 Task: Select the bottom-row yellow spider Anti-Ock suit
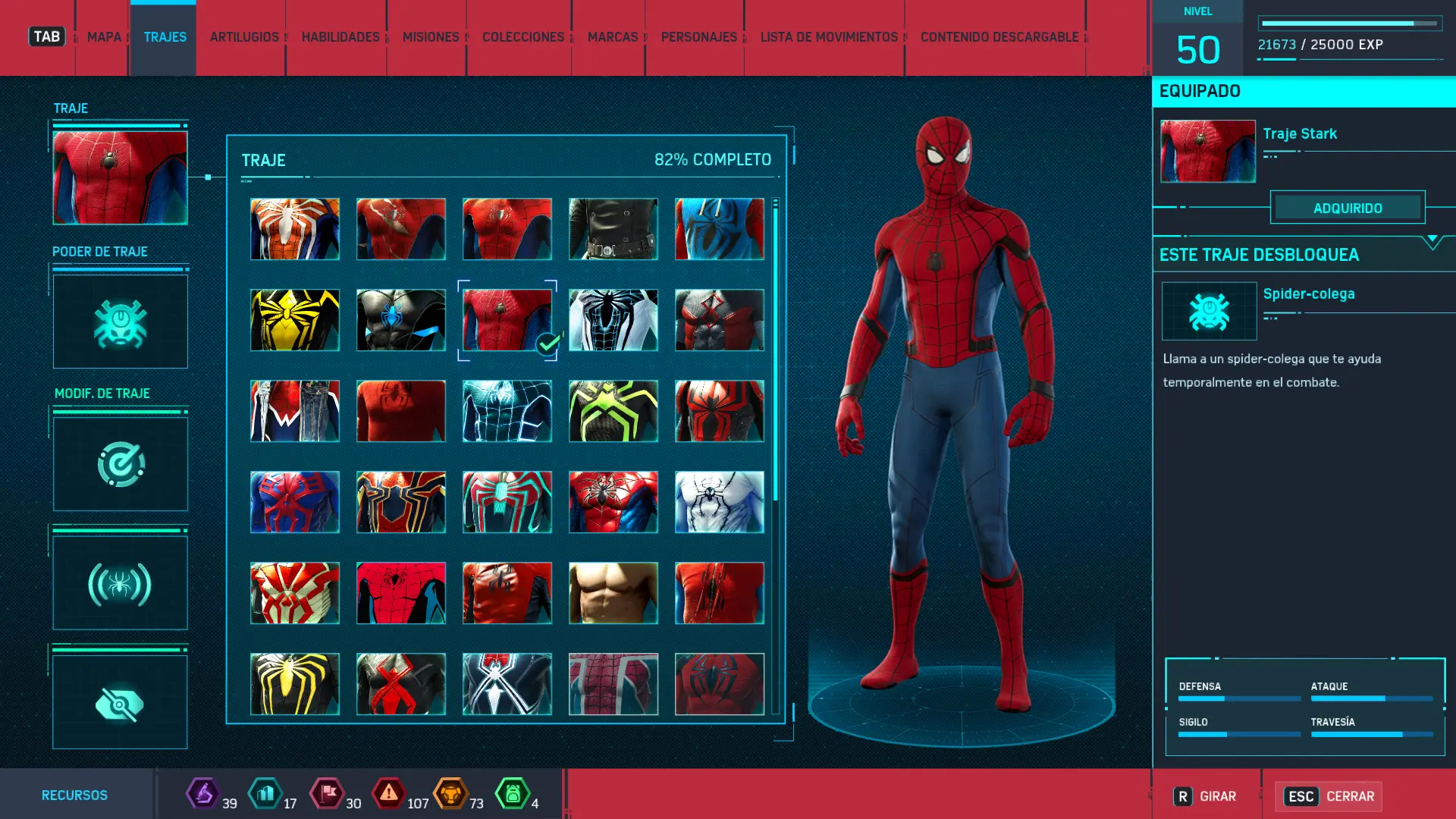(295, 684)
